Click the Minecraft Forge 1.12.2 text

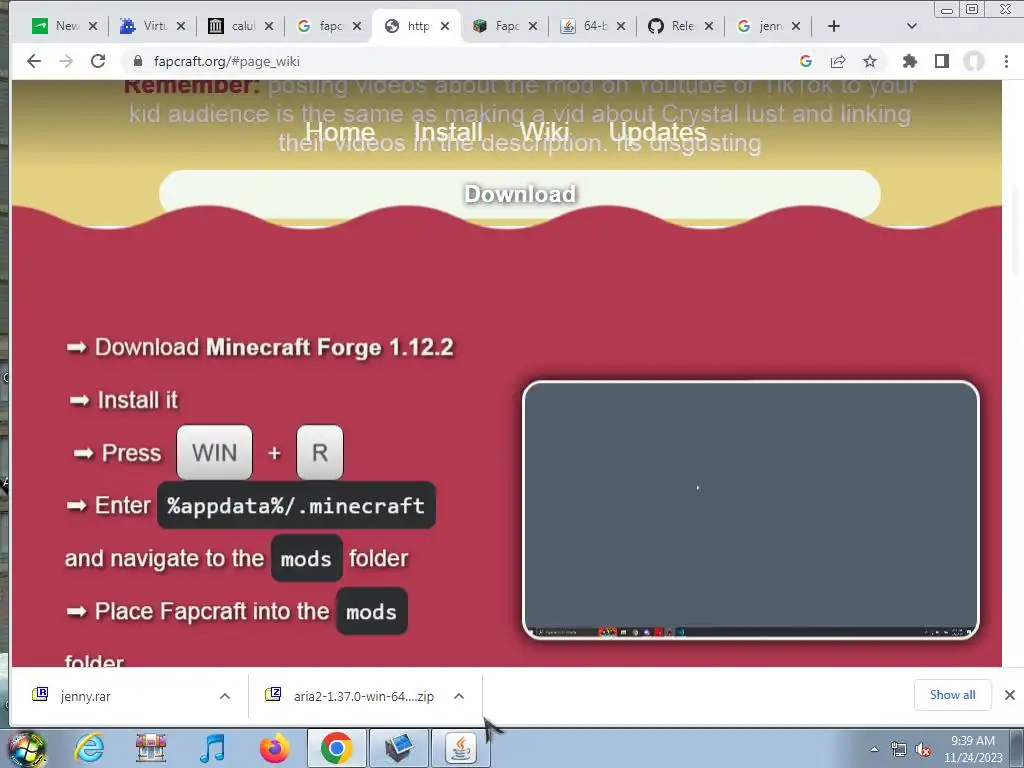pyautogui.click(x=330, y=347)
